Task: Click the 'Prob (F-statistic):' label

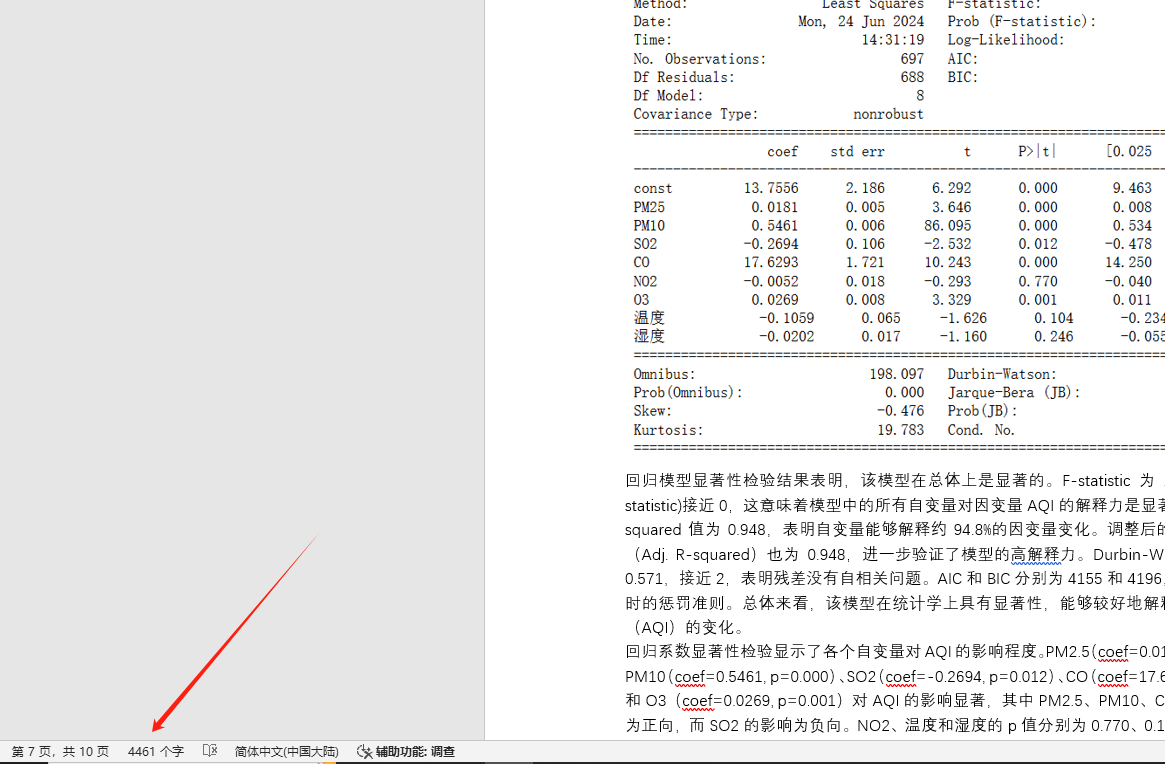Action: 1022,22
